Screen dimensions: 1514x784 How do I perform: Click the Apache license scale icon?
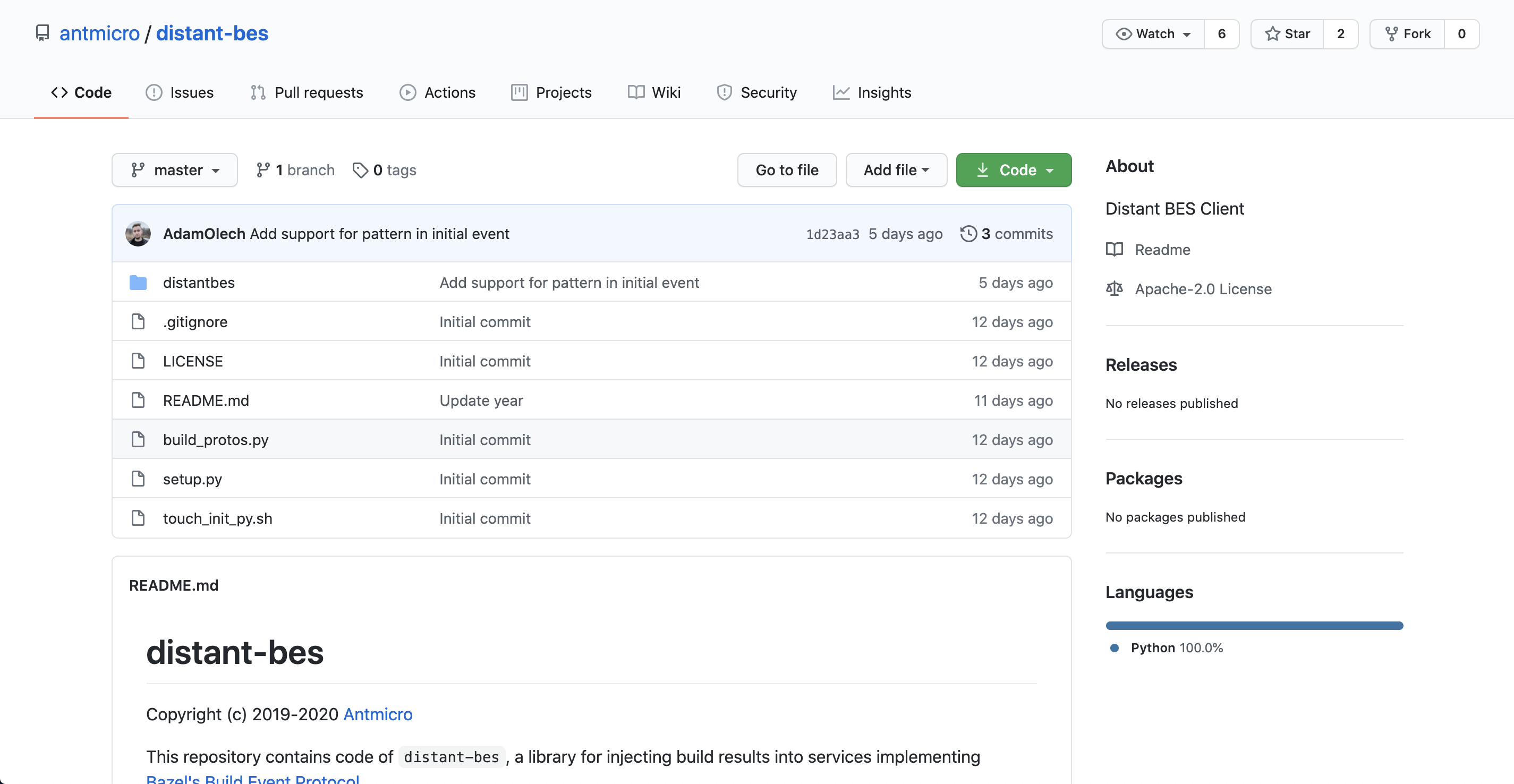point(1114,289)
